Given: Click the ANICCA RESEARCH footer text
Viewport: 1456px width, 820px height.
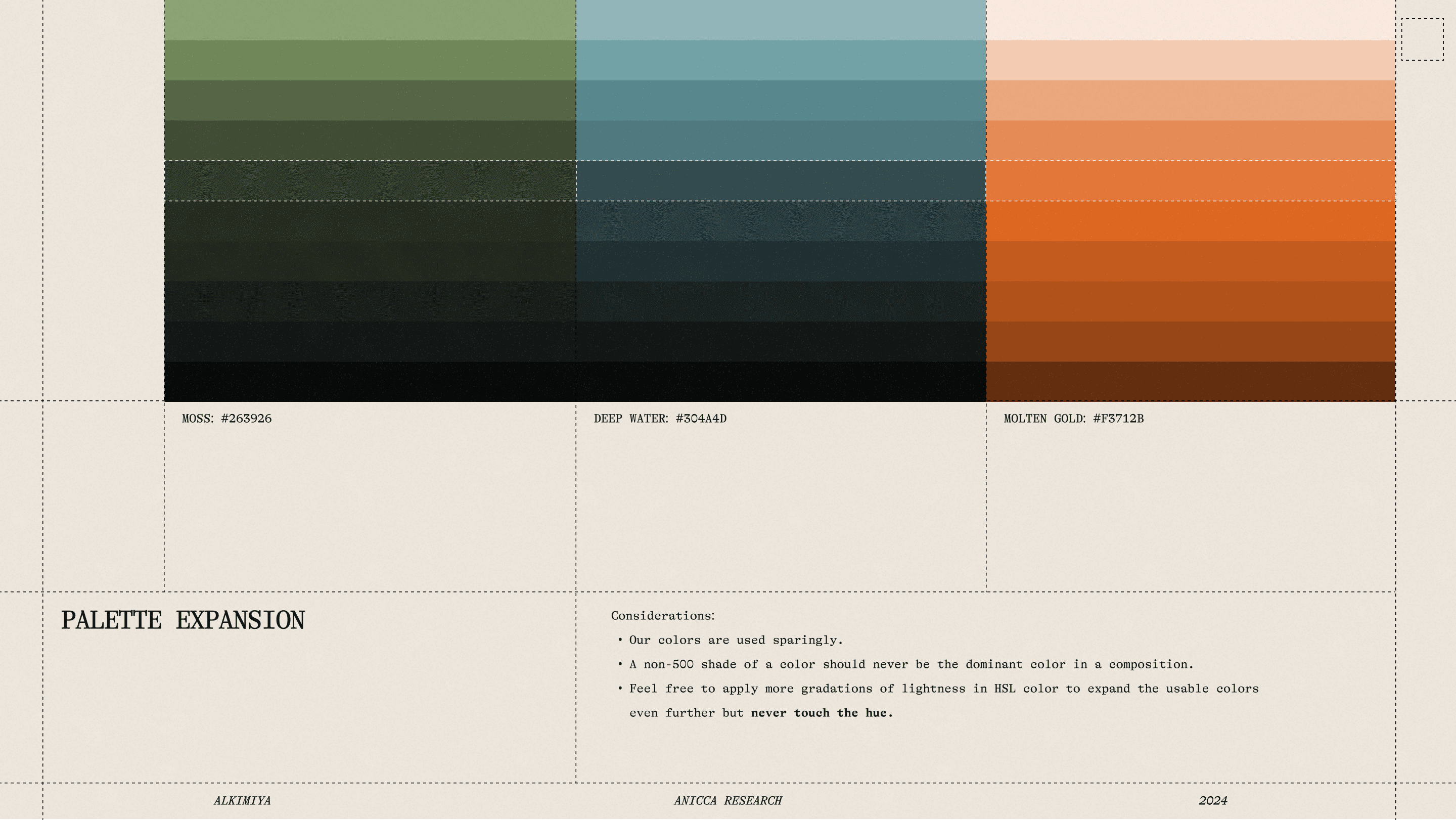Looking at the screenshot, I should pos(727,801).
